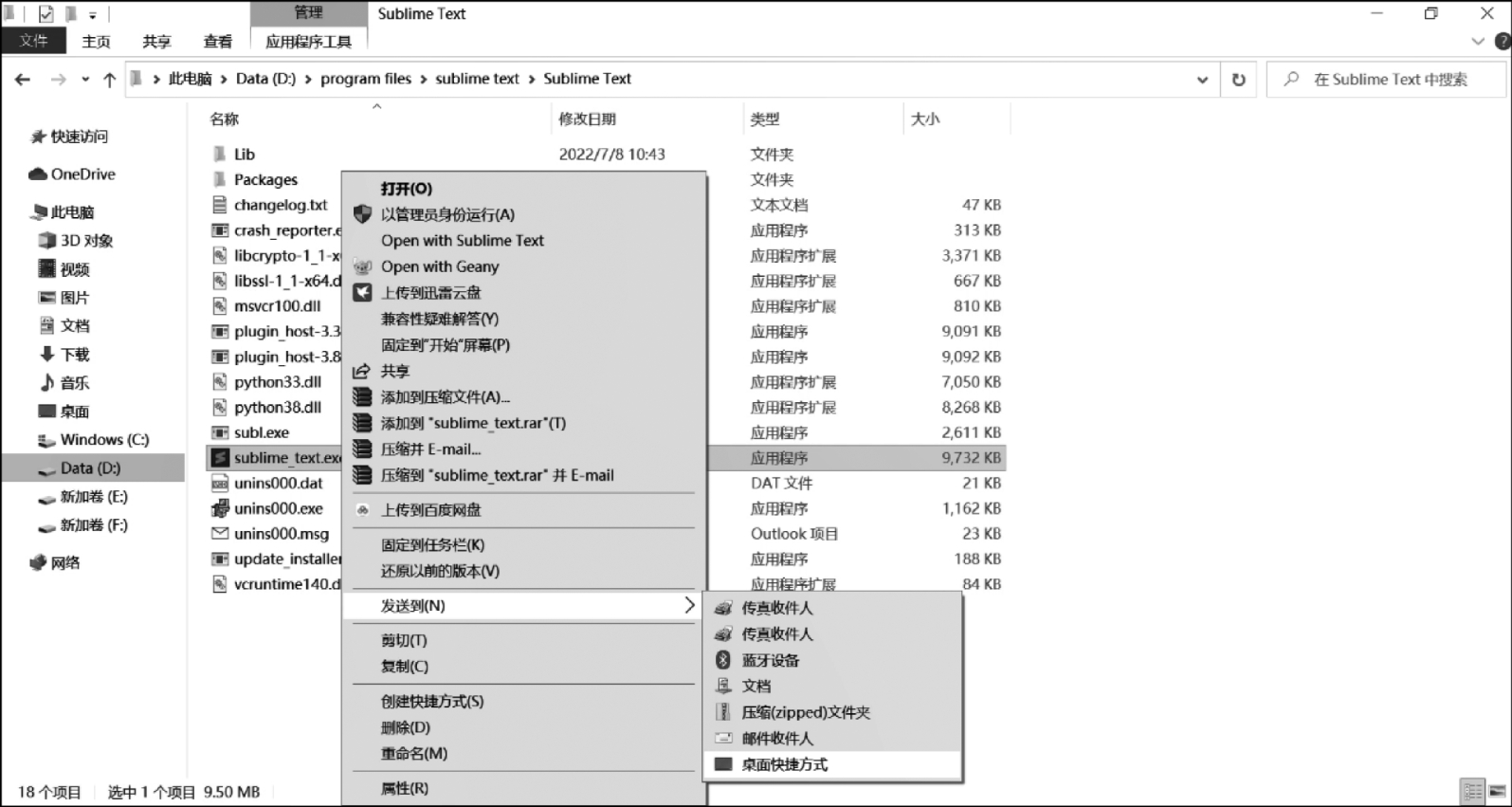Open the recent locations dropdown arrow
Image resolution: width=1512 pixels, height=807 pixels.
tap(85, 80)
